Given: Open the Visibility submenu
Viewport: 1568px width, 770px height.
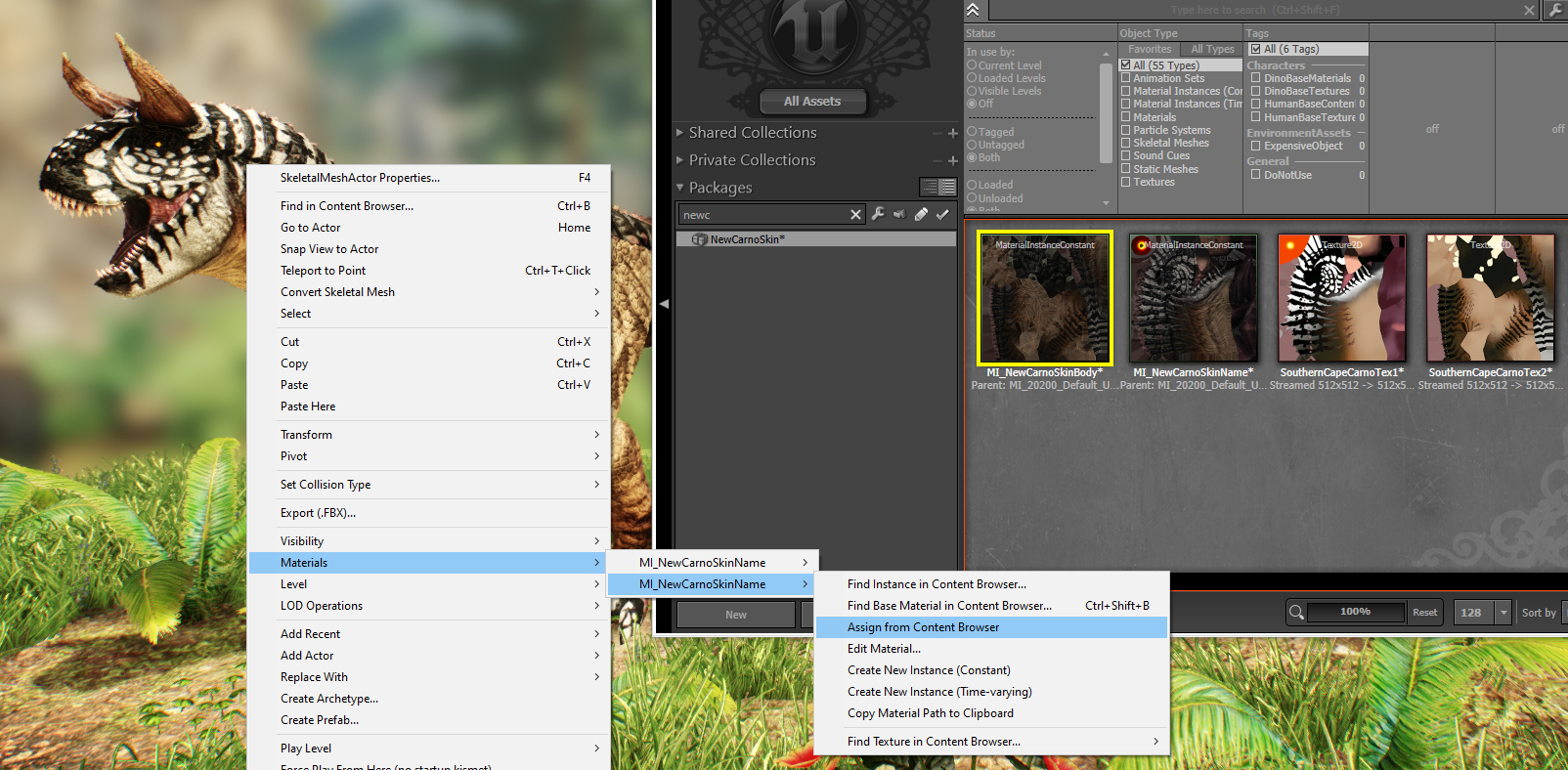Looking at the screenshot, I should click(x=430, y=541).
